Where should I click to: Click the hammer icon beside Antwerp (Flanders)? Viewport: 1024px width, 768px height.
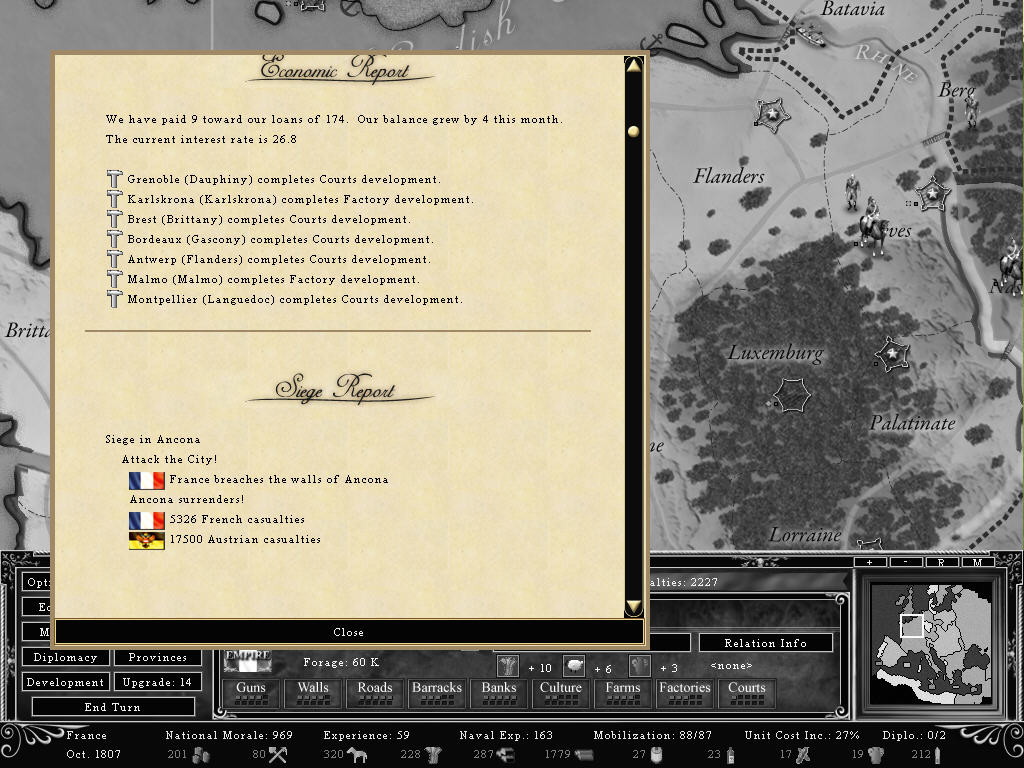point(114,259)
